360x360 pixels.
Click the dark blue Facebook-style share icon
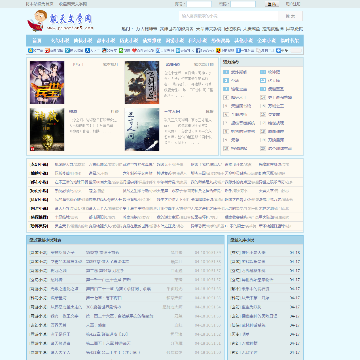[198, 50]
